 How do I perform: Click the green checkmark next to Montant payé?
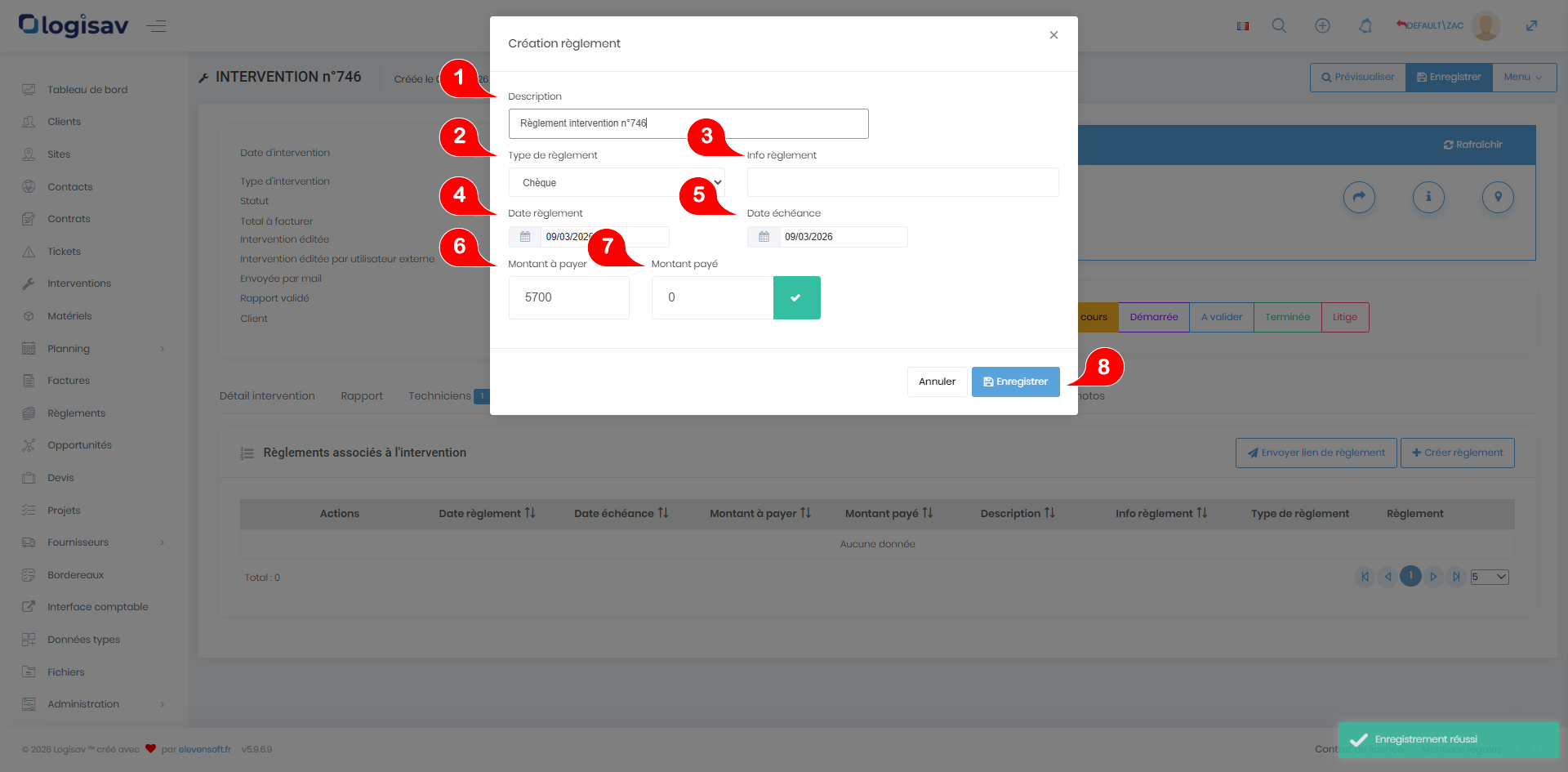796,297
